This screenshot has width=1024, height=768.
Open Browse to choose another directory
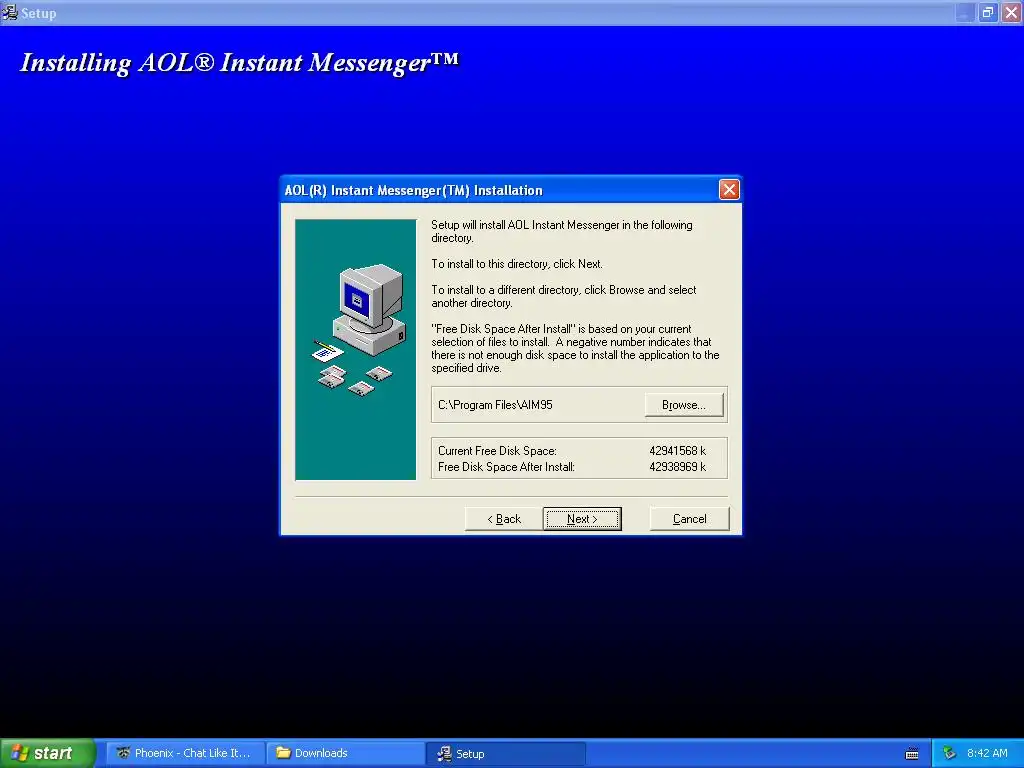click(684, 405)
